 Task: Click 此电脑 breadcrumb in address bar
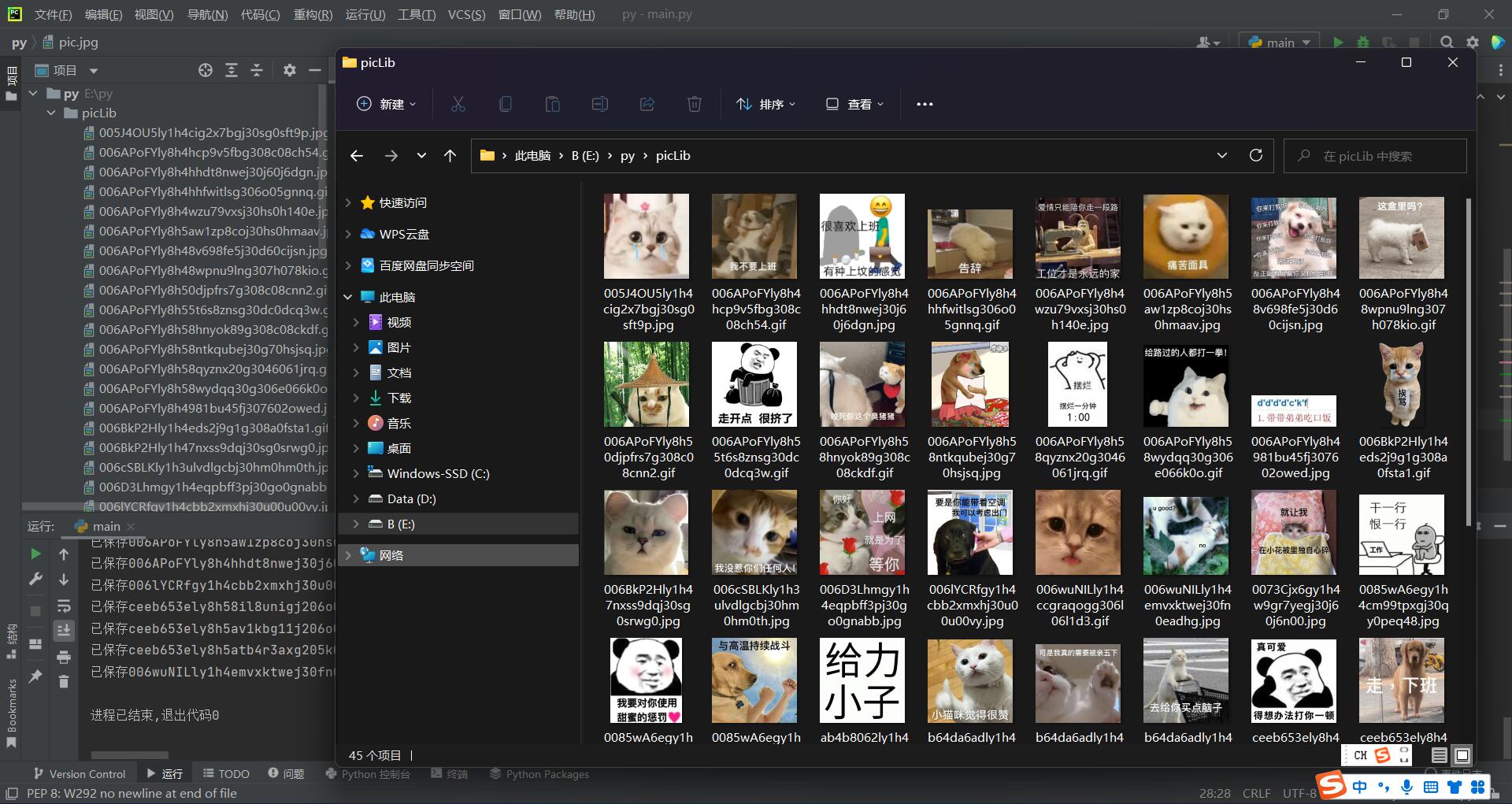pyautogui.click(x=532, y=156)
